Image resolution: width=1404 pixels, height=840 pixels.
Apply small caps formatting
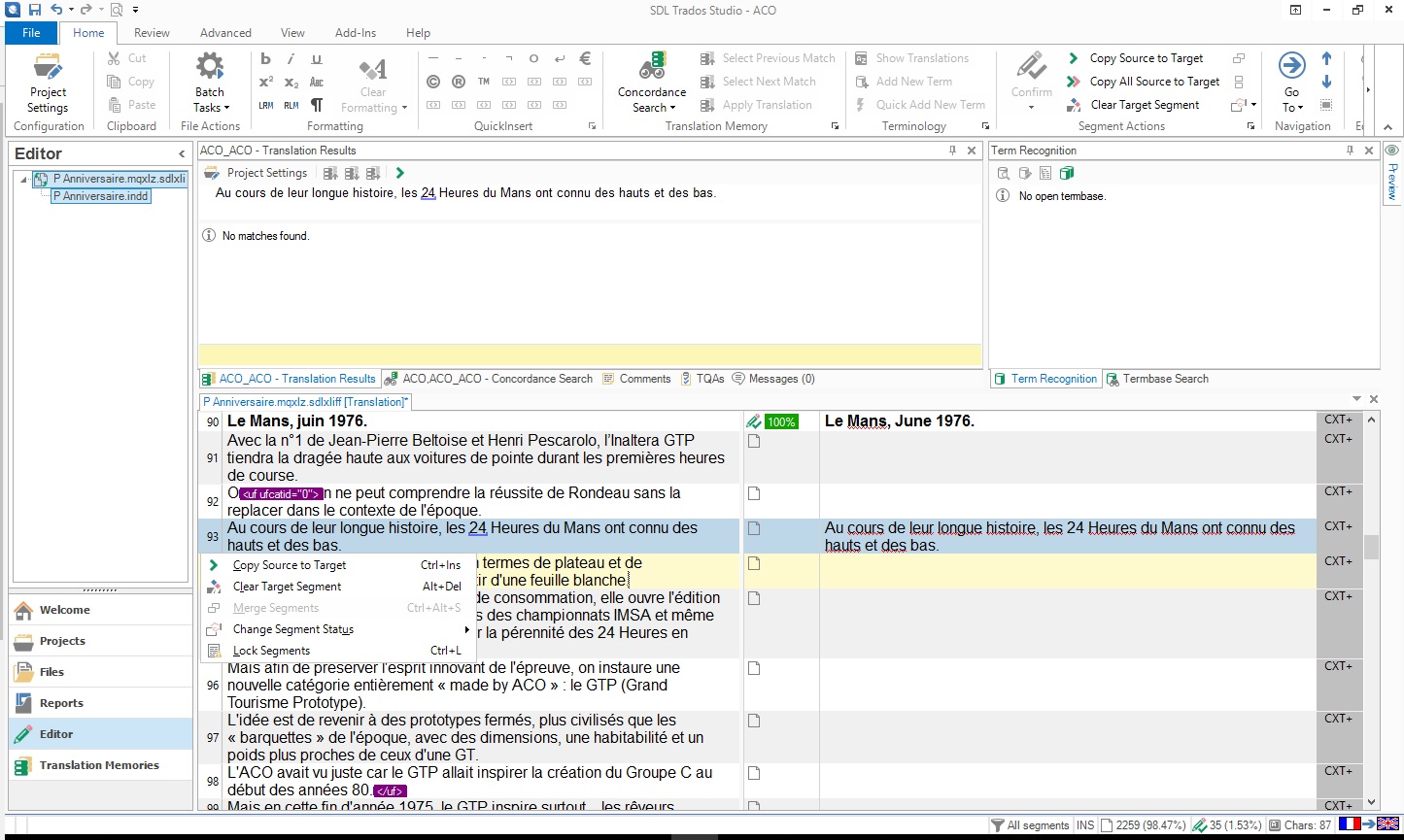pos(317,82)
